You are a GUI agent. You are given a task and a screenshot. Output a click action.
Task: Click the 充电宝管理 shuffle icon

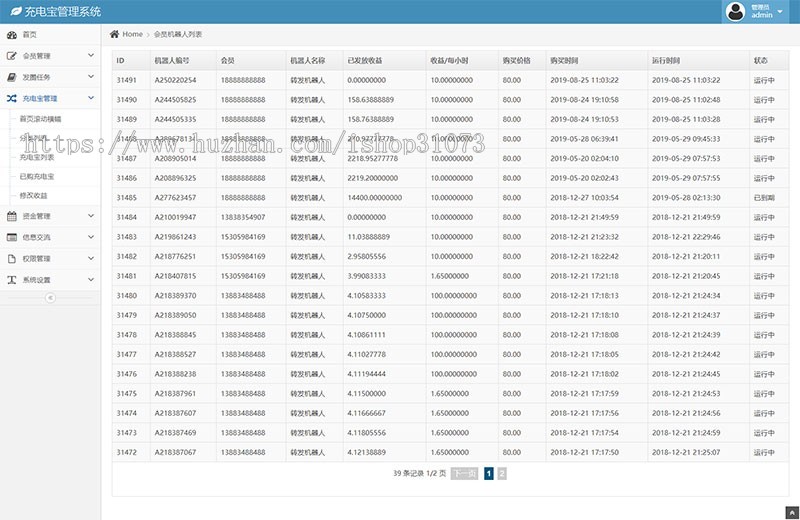12,98
